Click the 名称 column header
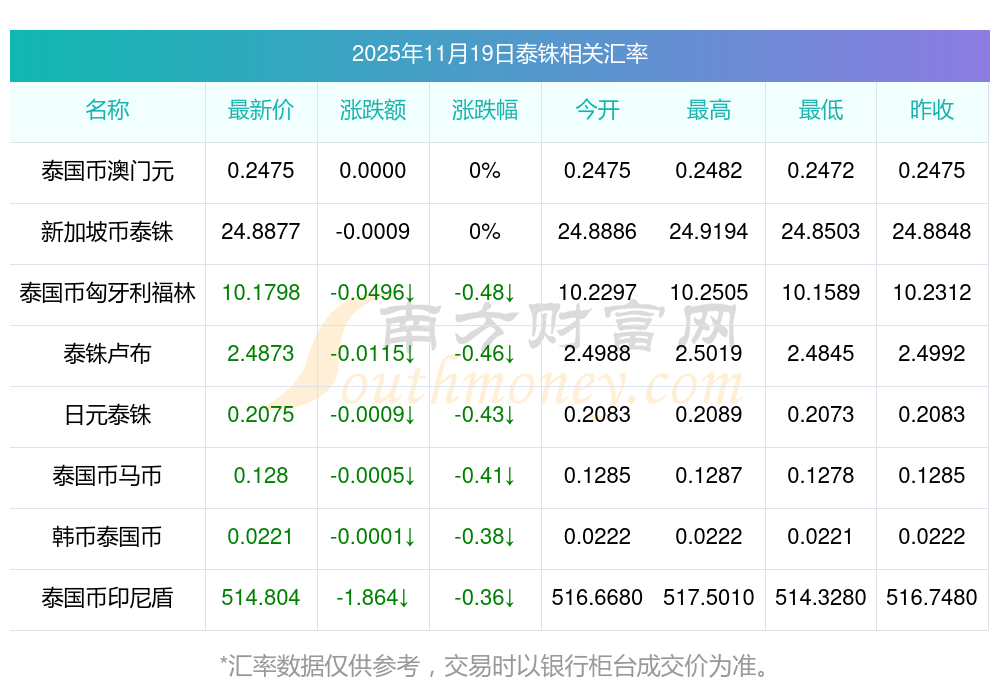 point(107,111)
